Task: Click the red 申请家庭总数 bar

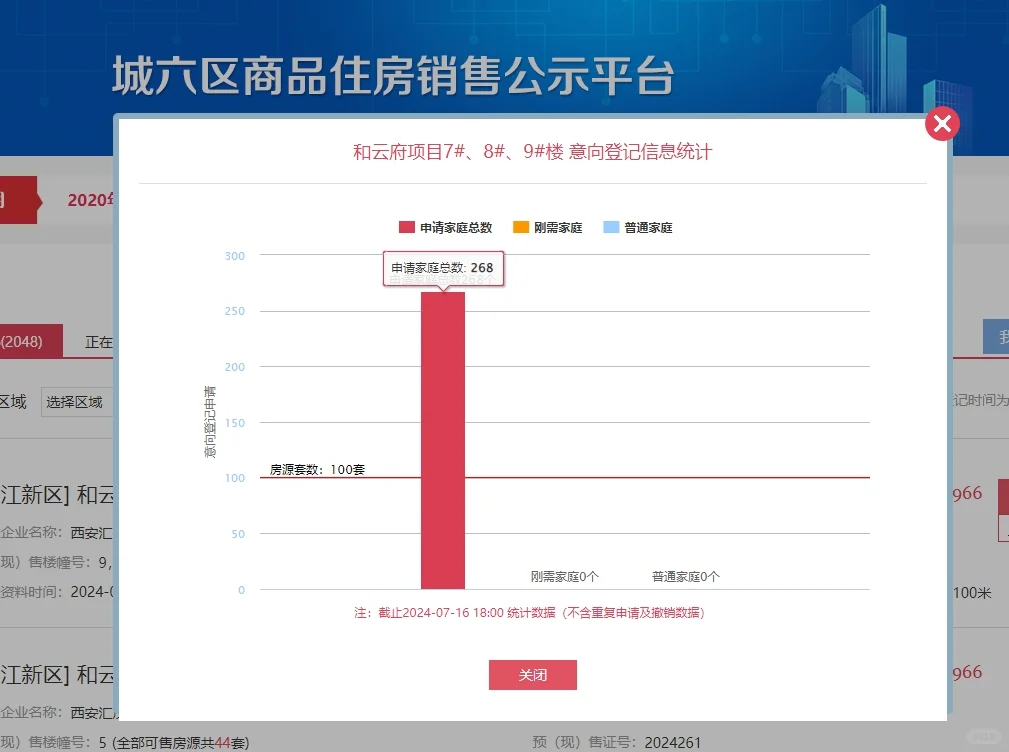Action: [x=443, y=441]
